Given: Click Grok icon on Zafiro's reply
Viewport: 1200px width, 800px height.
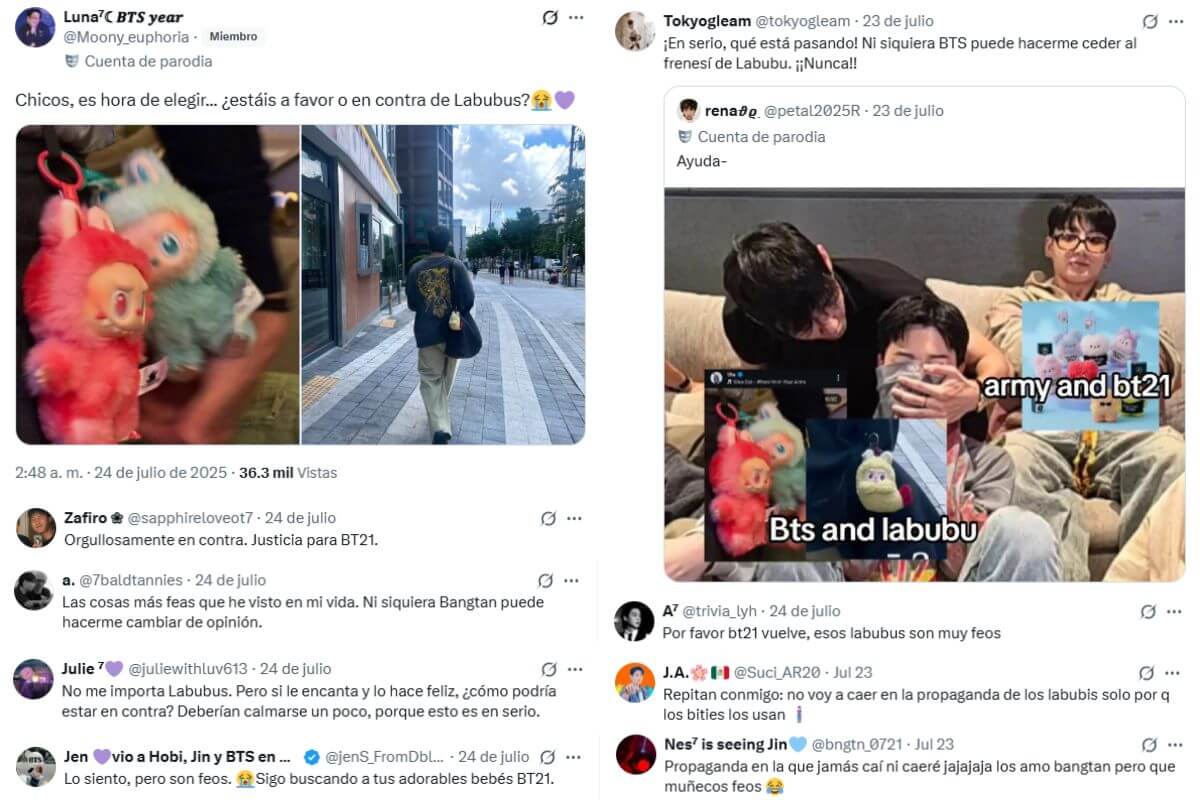Looking at the screenshot, I should coord(548,518).
